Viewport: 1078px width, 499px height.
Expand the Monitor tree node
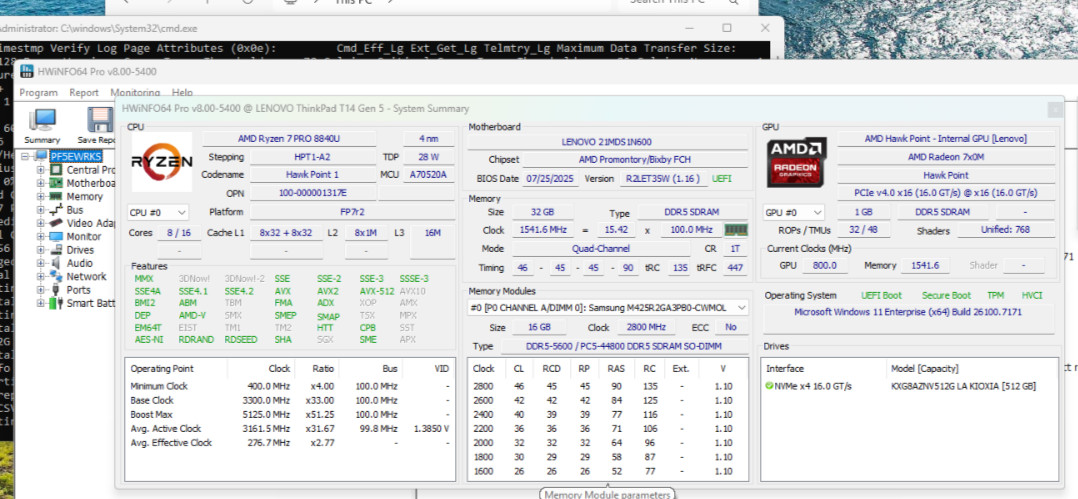click(x=41, y=236)
